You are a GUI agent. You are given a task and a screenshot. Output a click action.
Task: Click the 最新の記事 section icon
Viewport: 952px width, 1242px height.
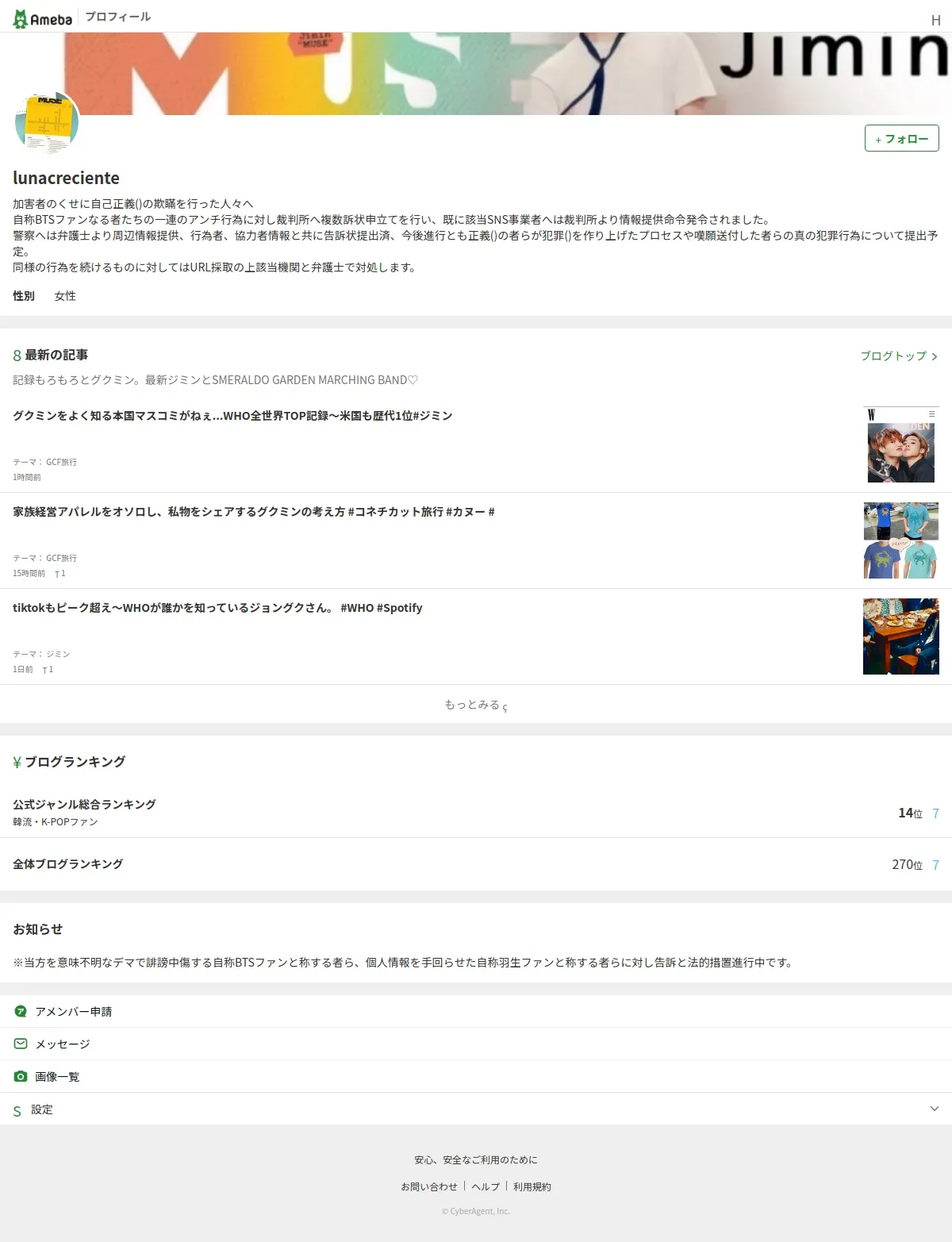[x=17, y=356]
